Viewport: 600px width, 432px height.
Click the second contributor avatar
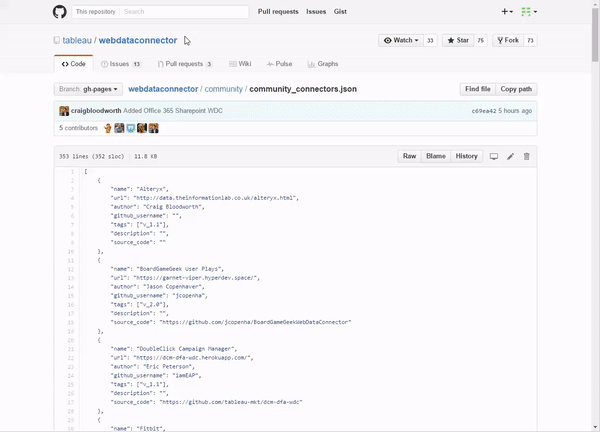tap(119, 128)
